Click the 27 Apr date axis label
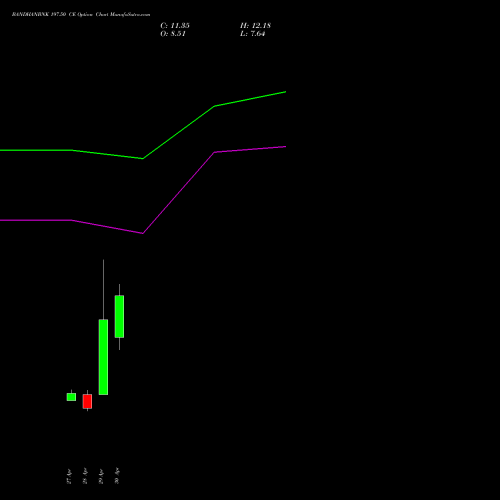500x500 pixels. pyautogui.click(x=69, y=476)
